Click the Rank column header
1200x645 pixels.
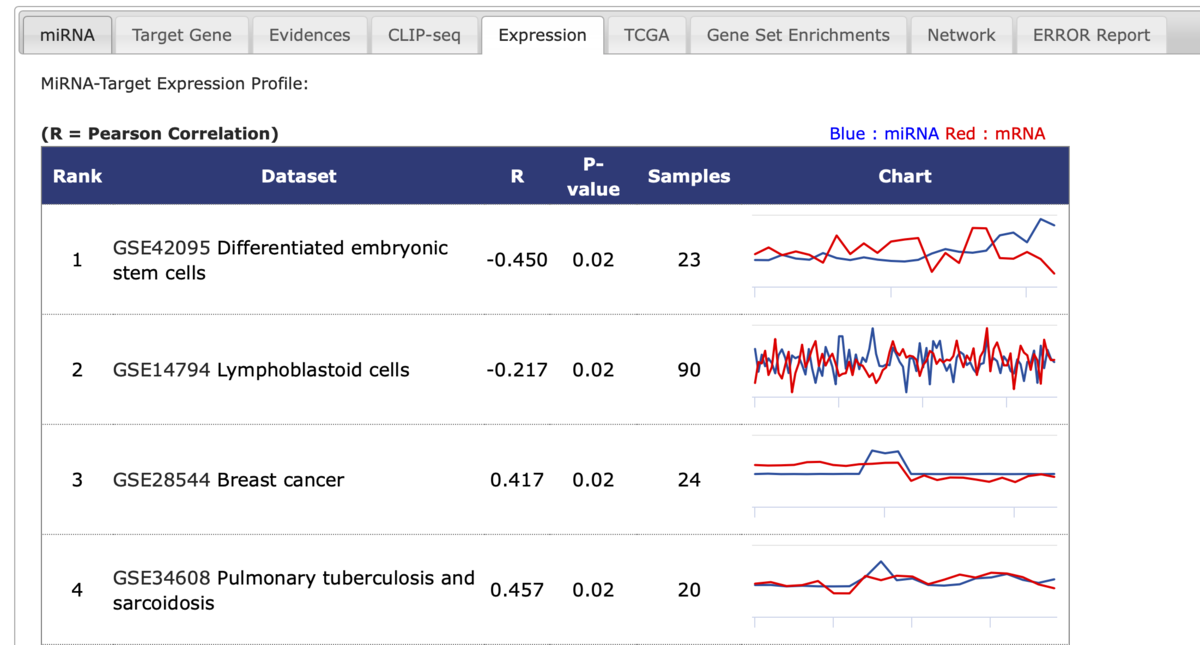pos(77,176)
